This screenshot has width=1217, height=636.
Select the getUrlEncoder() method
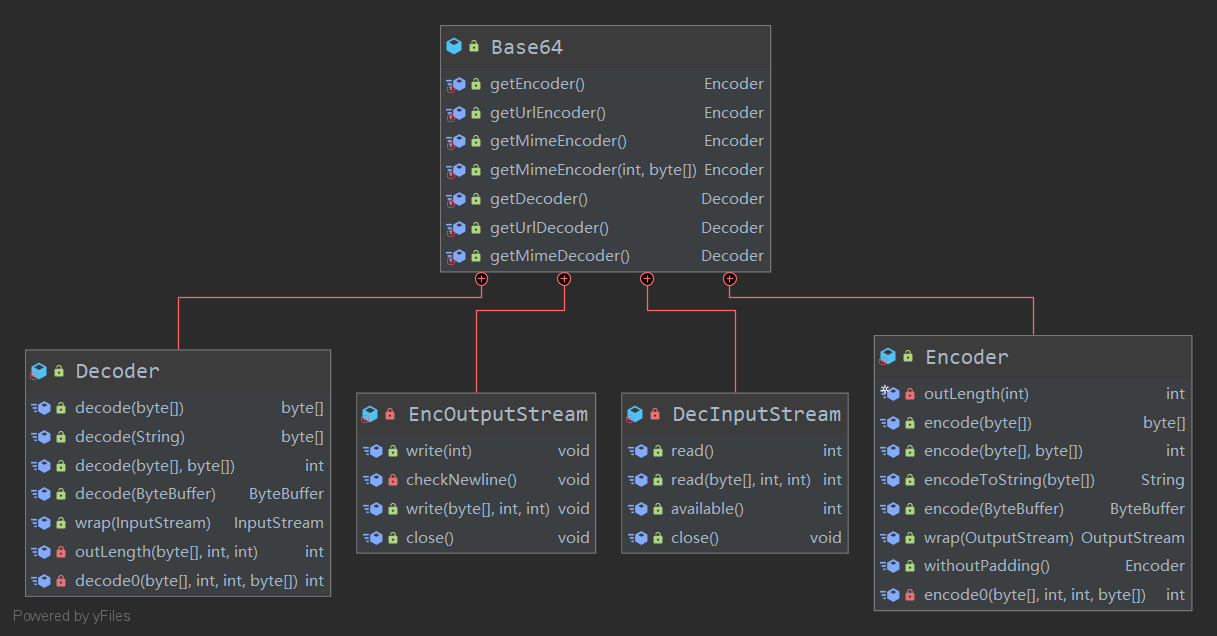[548, 113]
